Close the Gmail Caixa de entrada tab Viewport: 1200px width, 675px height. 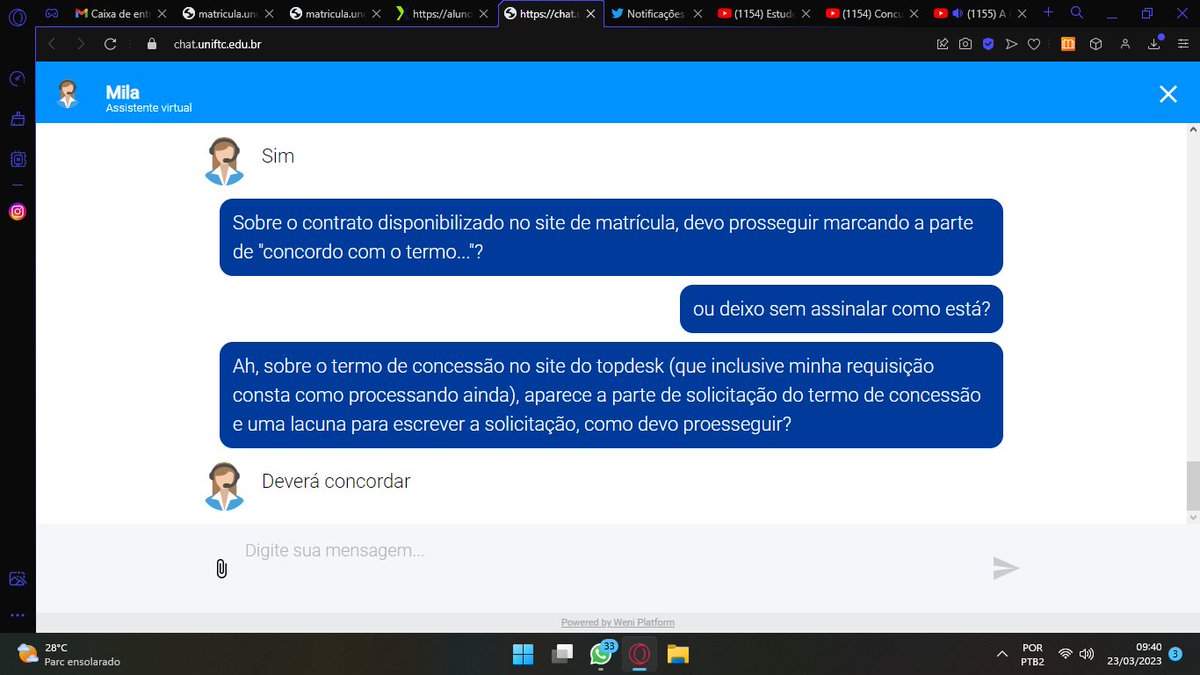[x=161, y=14]
